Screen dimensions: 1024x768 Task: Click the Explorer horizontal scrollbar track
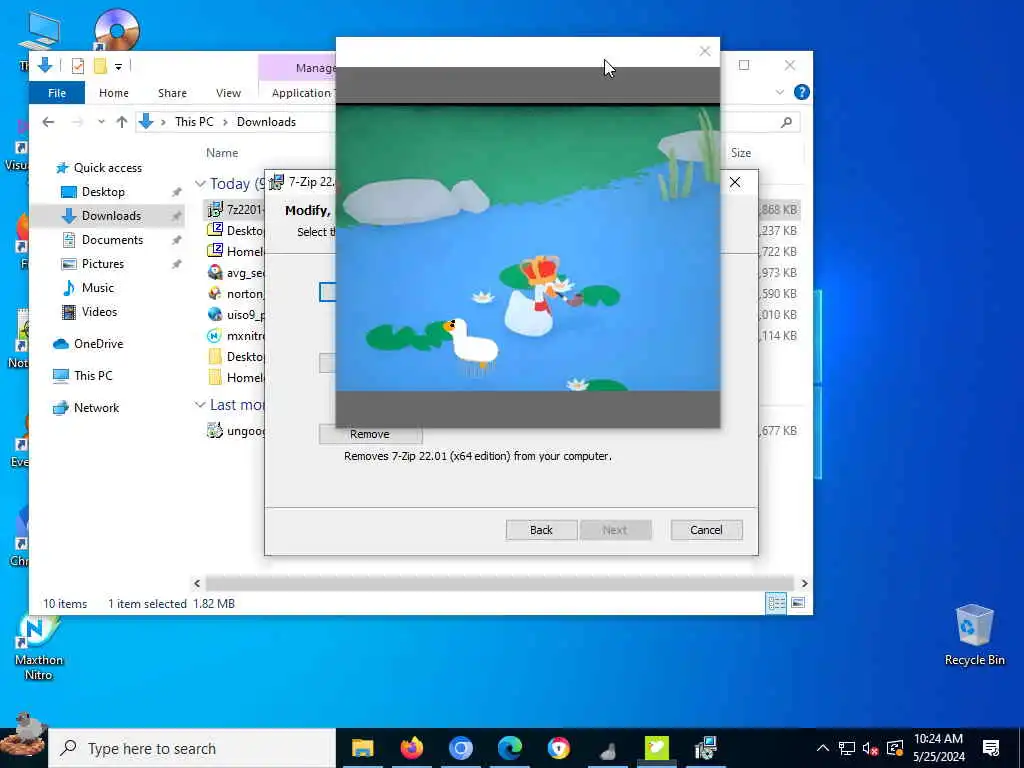[x=500, y=583]
